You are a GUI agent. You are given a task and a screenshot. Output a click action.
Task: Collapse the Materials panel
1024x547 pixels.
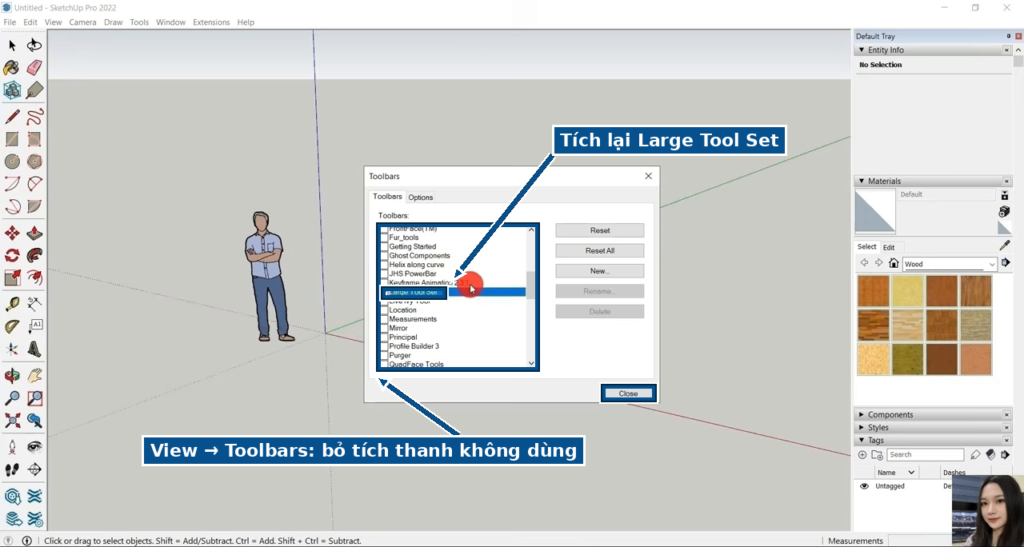pos(861,181)
